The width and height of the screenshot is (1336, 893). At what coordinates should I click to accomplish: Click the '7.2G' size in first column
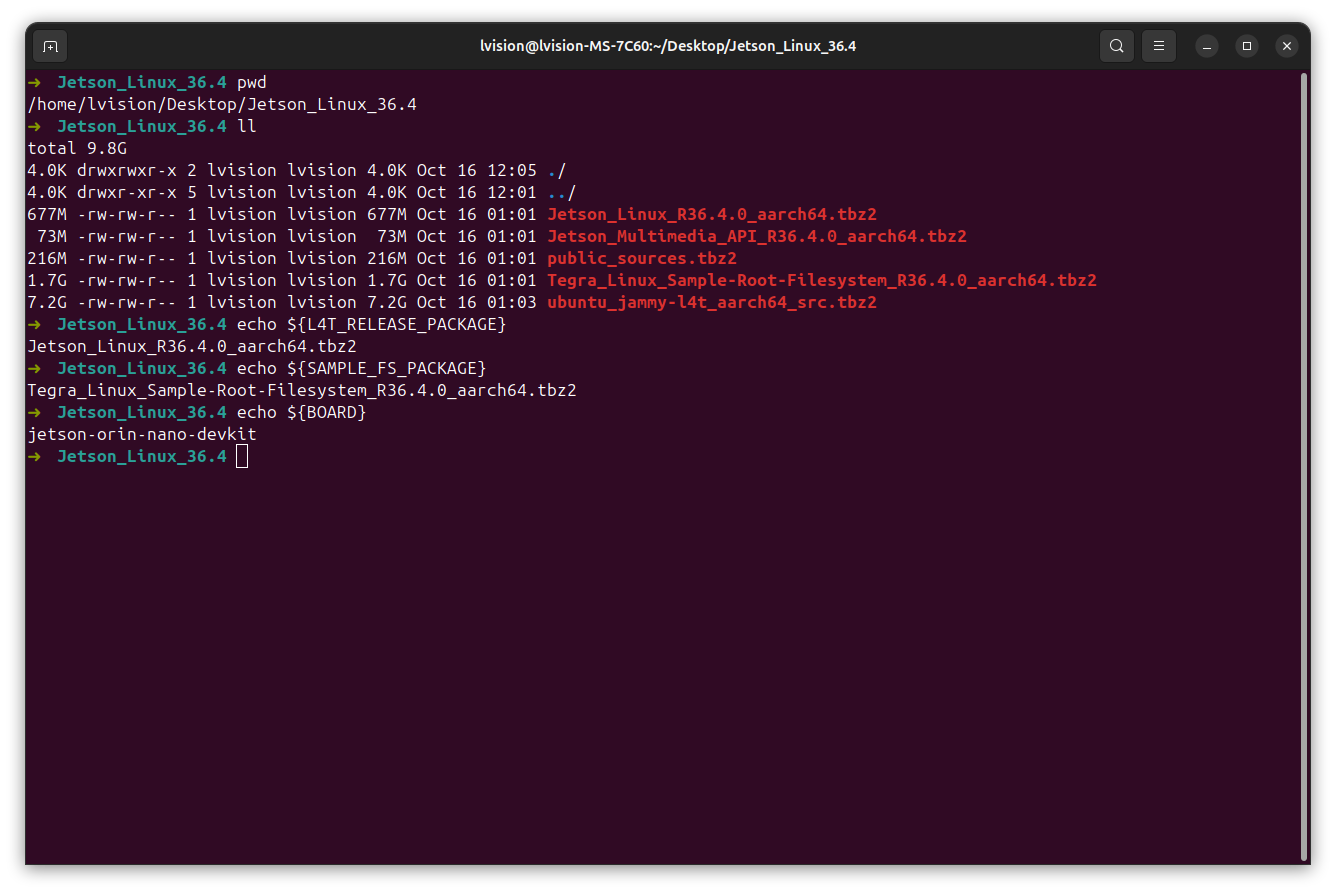tap(47, 302)
